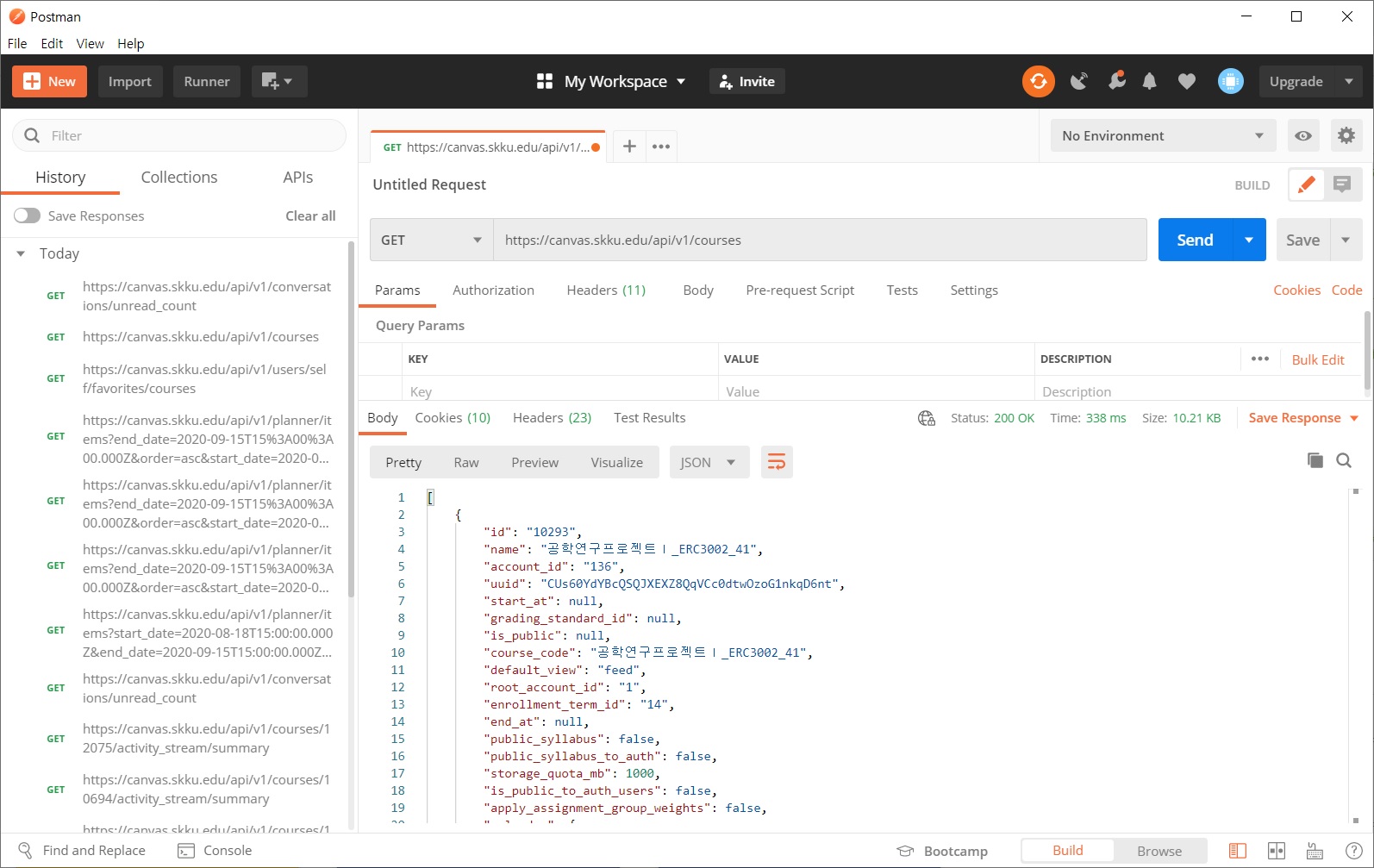Toggle the word wrap icon in response
The width and height of the screenshot is (1374, 868).
[x=777, y=462]
